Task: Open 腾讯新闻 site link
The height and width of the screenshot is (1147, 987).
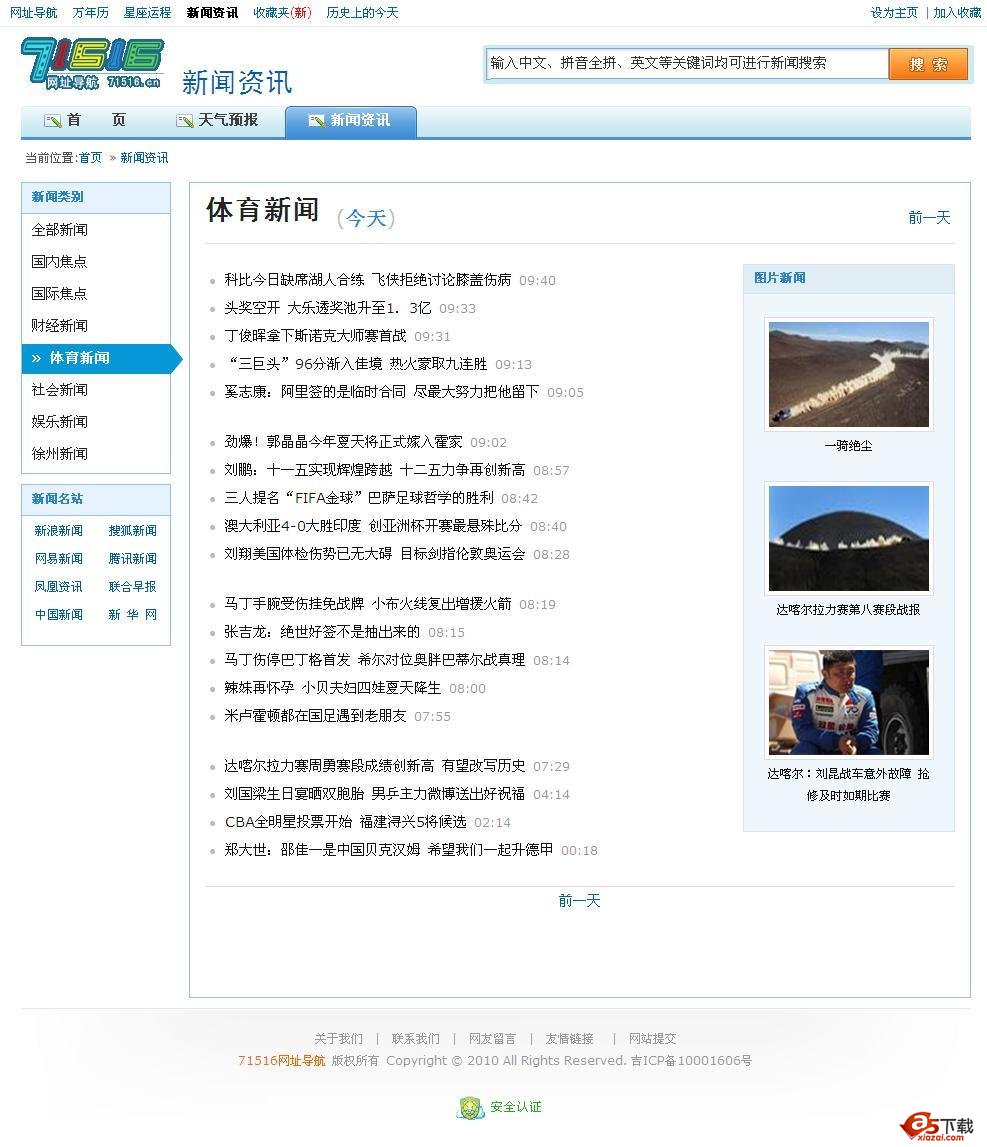Action: 132,558
